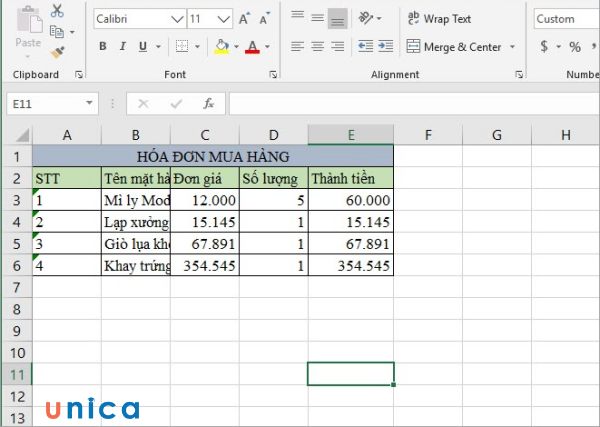Open Alignment settings dialog launcher
600x427 pixels.
tap(519, 75)
